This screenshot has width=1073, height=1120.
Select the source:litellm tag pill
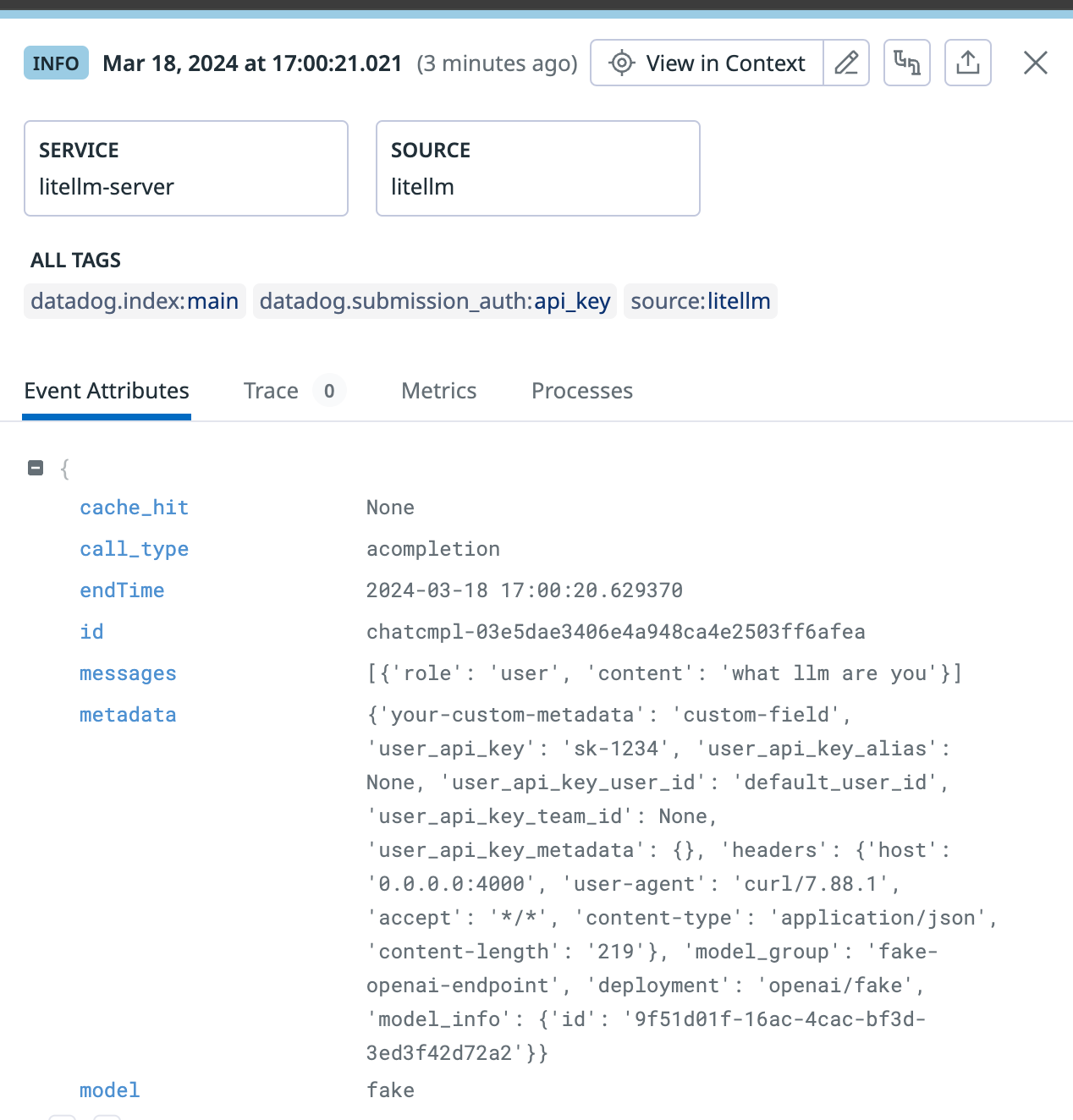pos(701,301)
